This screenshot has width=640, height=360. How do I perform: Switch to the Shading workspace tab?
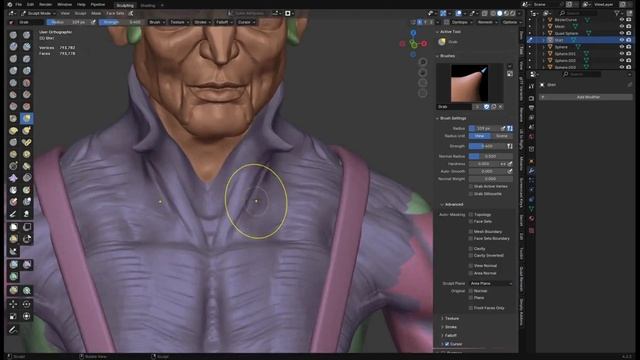(x=147, y=5)
